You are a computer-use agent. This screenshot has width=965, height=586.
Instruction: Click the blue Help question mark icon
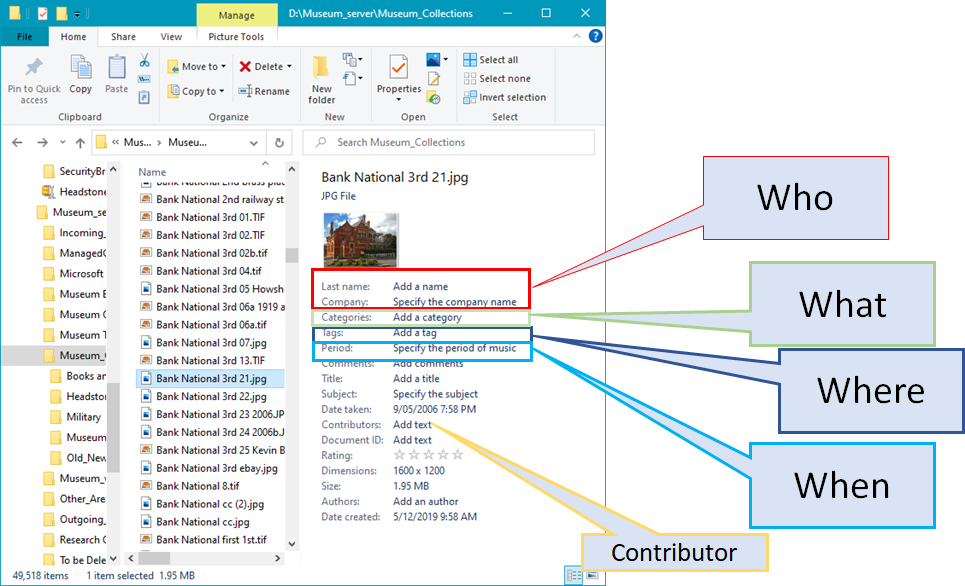click(x=595, y=36)
